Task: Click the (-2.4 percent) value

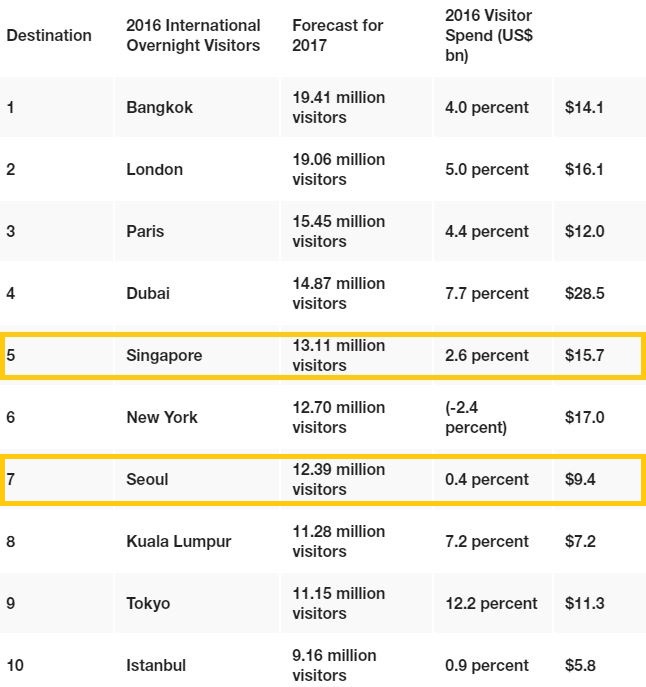Action: tap(476, 417)
